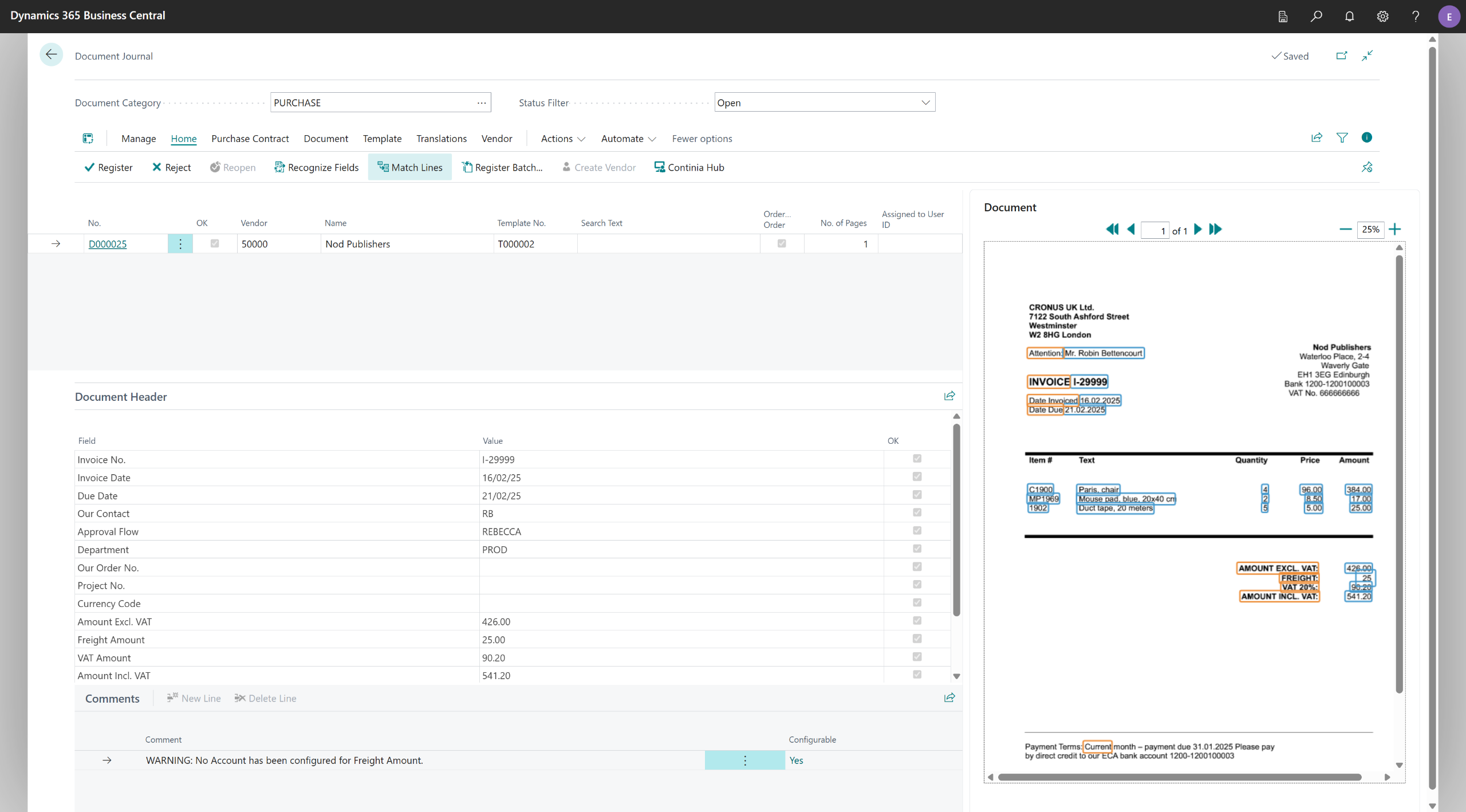Click Recognize Fields action
This screenshot has height=812, width=1466.
[317, 167]
